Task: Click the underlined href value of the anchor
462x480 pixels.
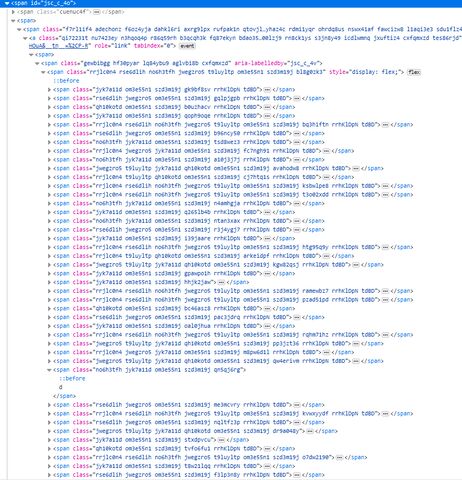Action: point(59,46)
